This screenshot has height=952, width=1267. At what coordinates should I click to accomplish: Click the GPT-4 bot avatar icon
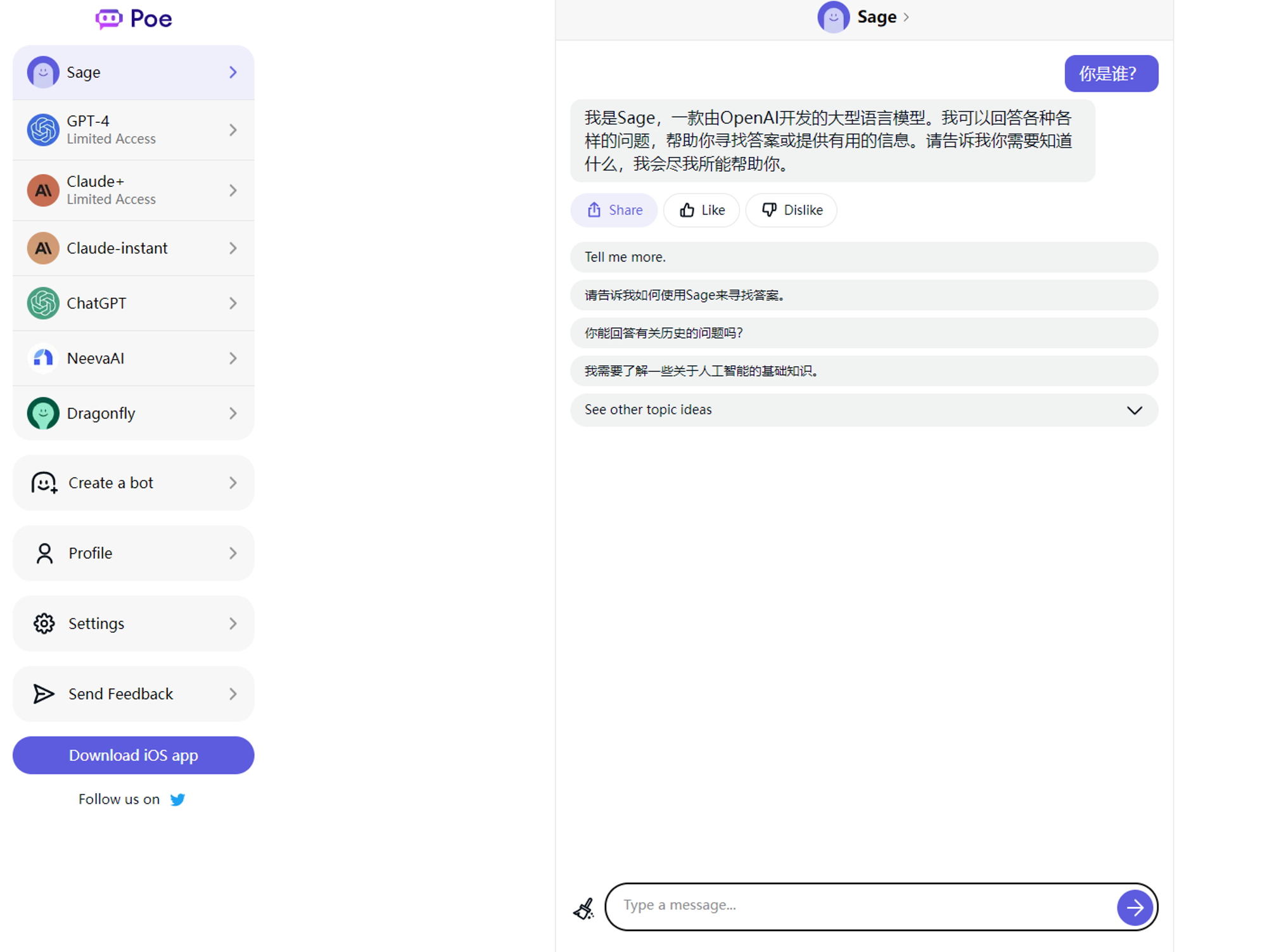coord(43,130)
